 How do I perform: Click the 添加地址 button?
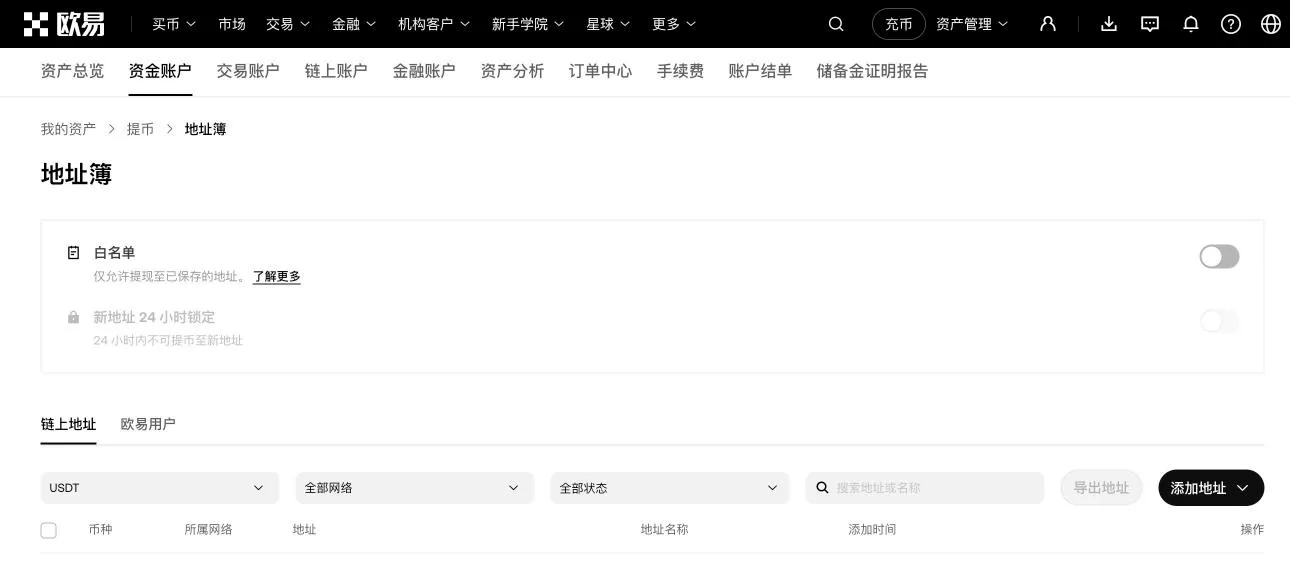[1211, 488]
